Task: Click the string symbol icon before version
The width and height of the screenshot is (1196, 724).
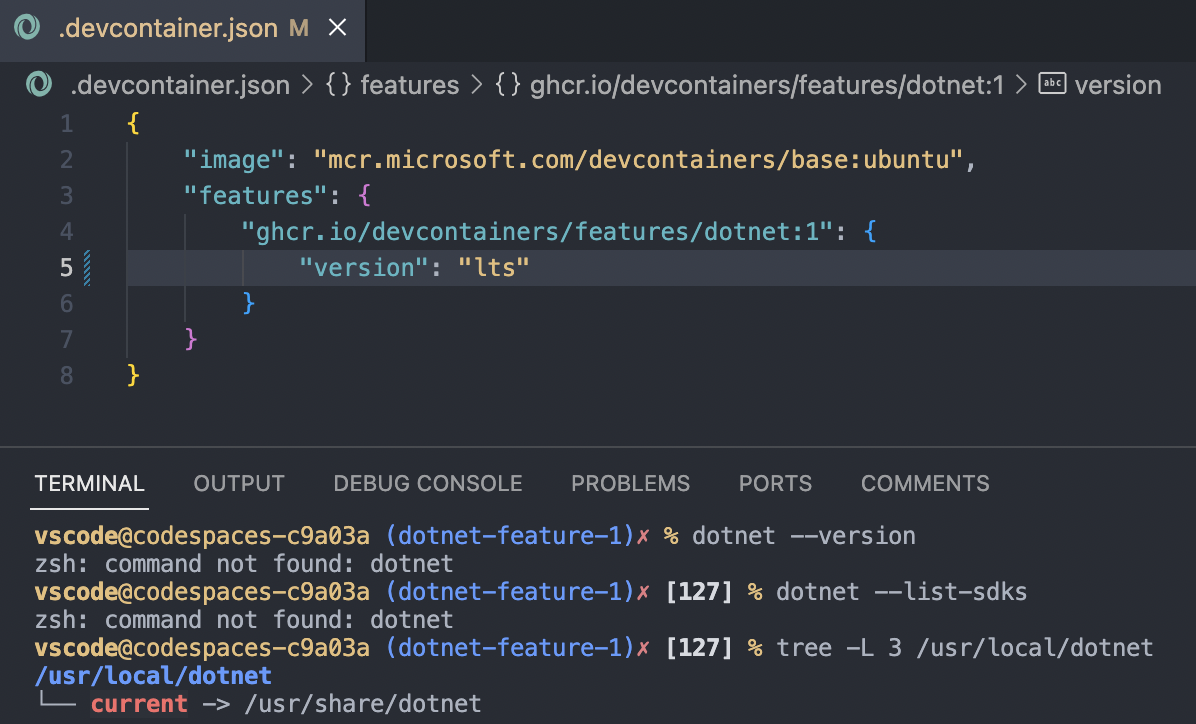Action: pyautogui.click(x=1052, y=84)
